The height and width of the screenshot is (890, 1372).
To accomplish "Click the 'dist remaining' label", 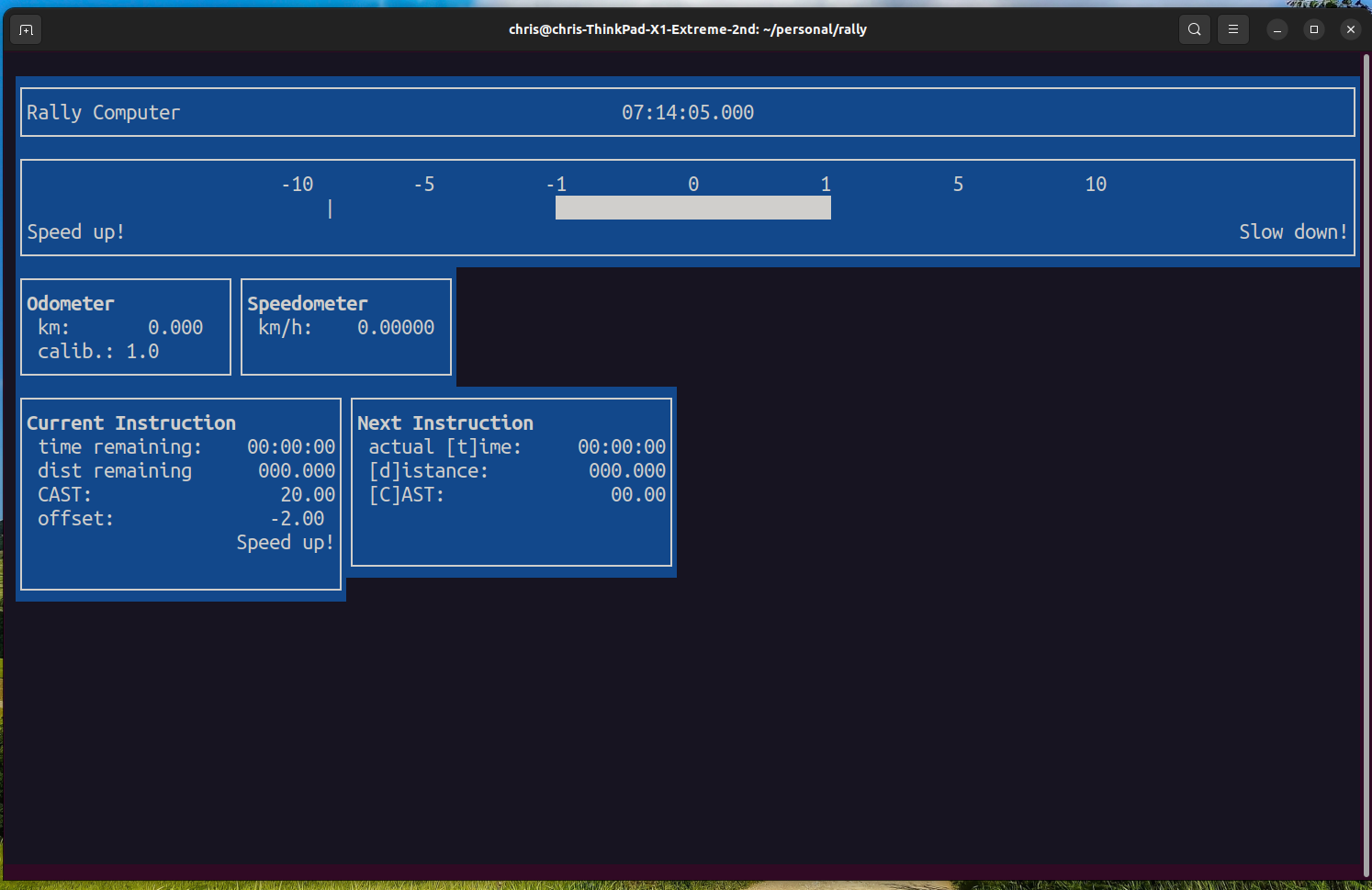I will pos(115,470).
